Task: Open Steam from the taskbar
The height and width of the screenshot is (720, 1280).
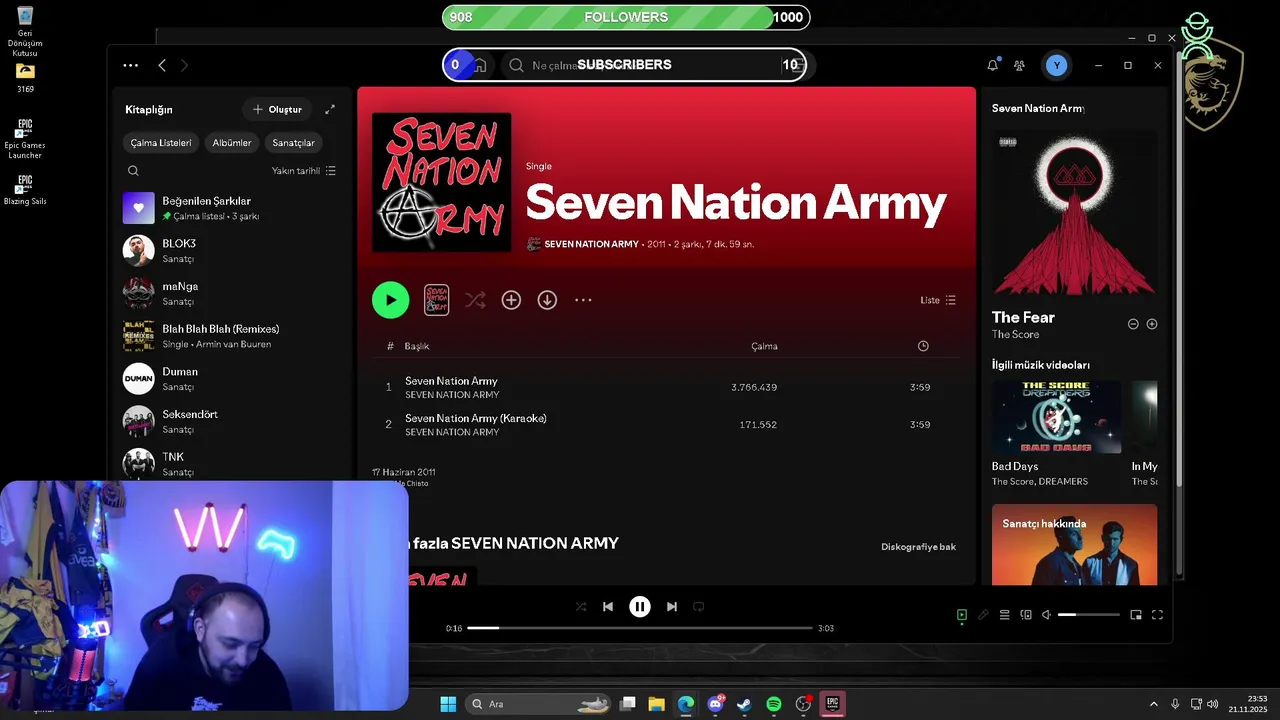Action: (745, 704)
